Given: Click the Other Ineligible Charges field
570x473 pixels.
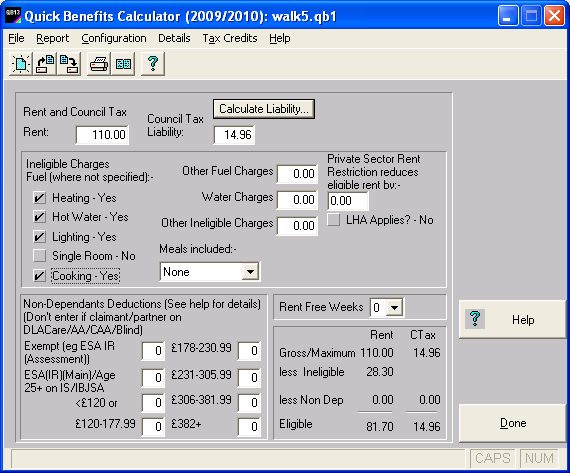Looking at the screenshot, I should pos(297,226).
